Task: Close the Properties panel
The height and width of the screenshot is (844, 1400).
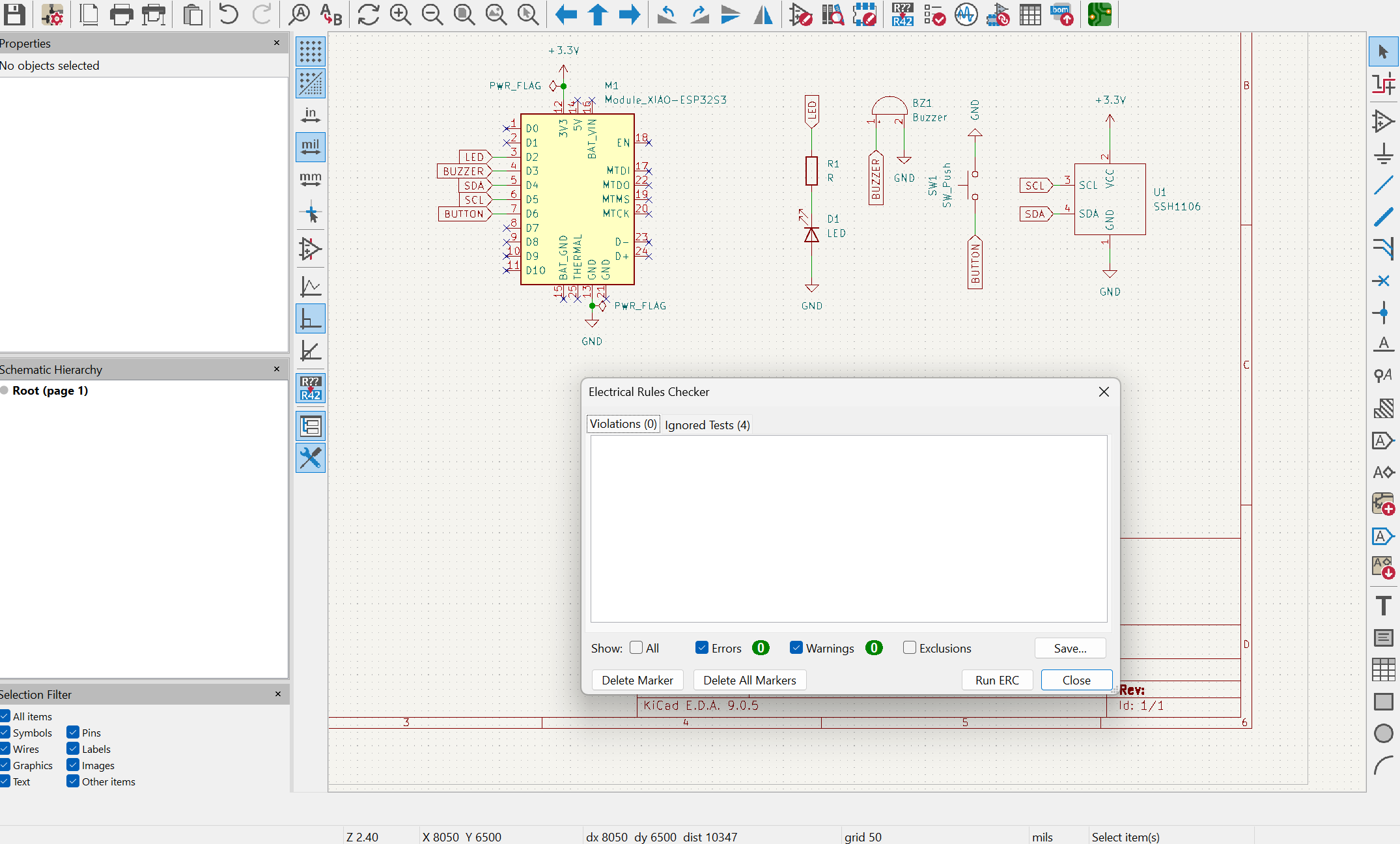Action: (x=277, y=42)
